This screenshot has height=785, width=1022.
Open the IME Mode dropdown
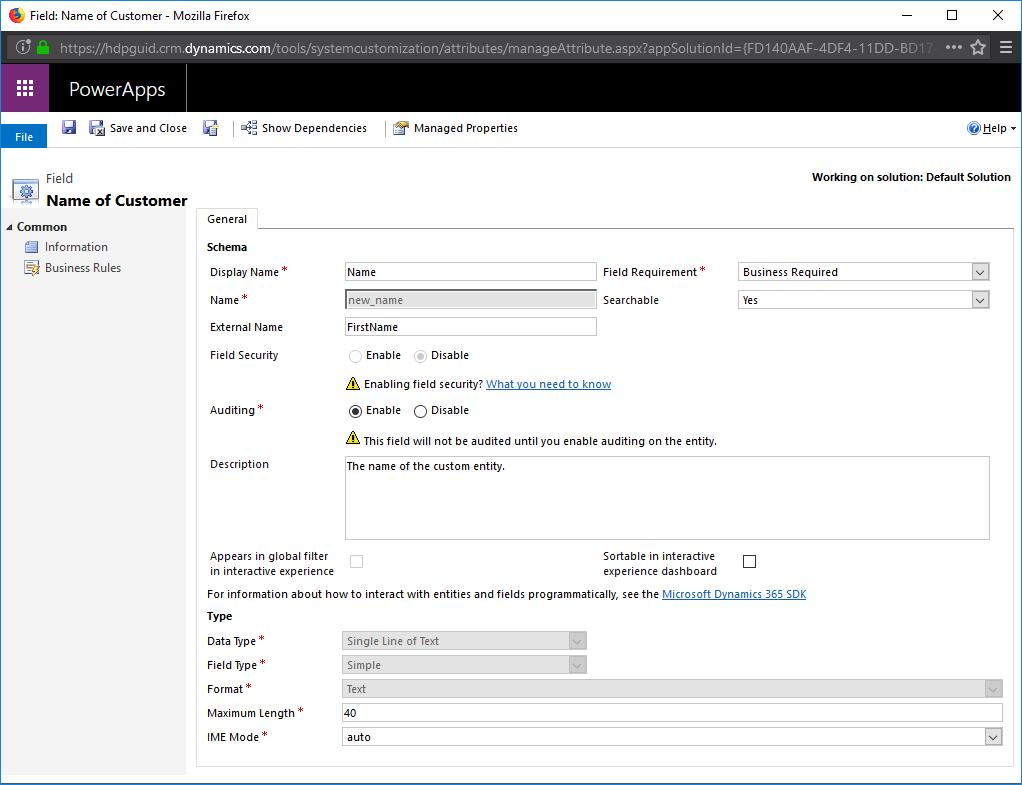click(995, 736)
